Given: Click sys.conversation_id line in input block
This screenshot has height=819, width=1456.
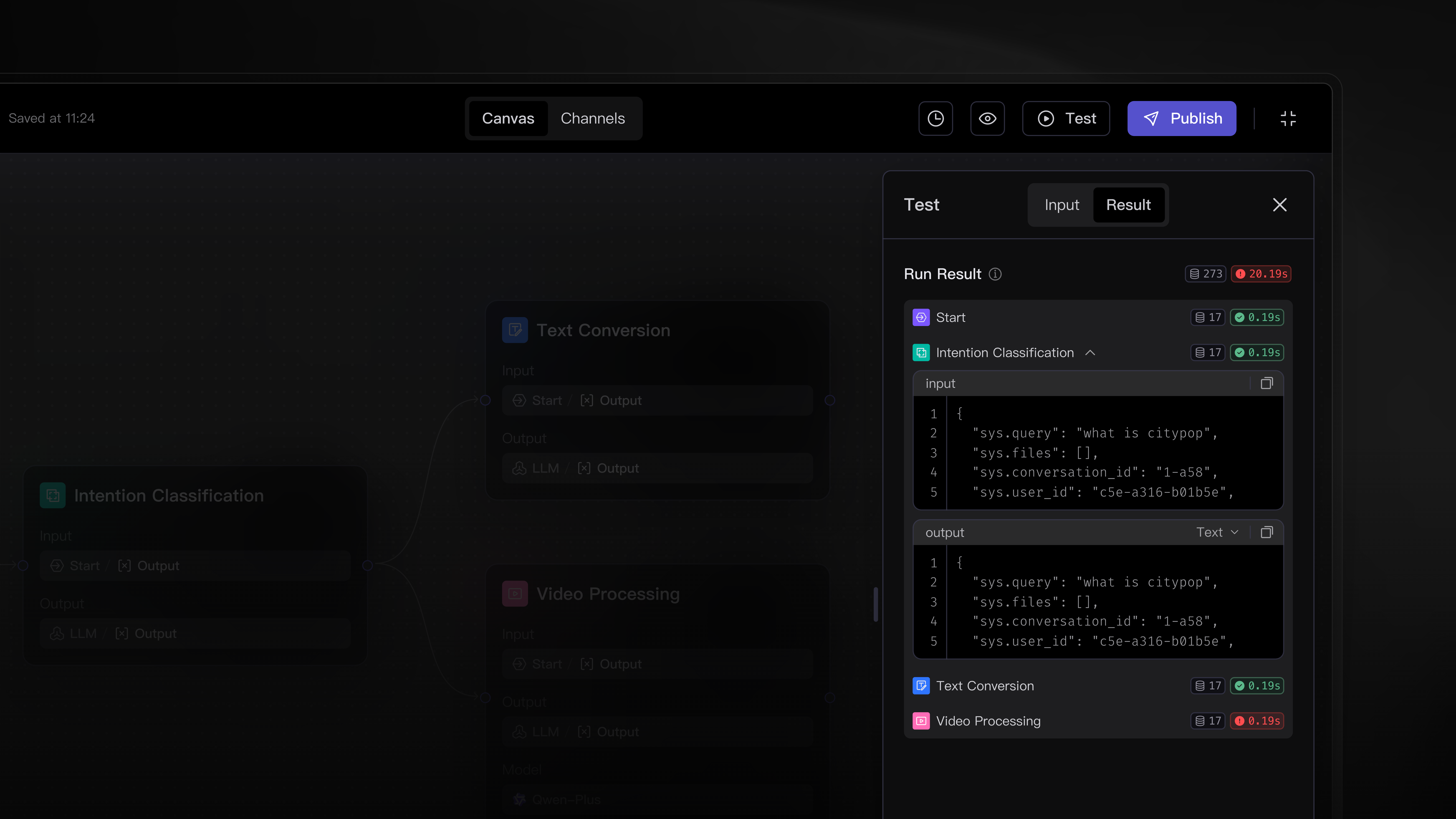Looking at the screenshot, I should (1095, 473).
